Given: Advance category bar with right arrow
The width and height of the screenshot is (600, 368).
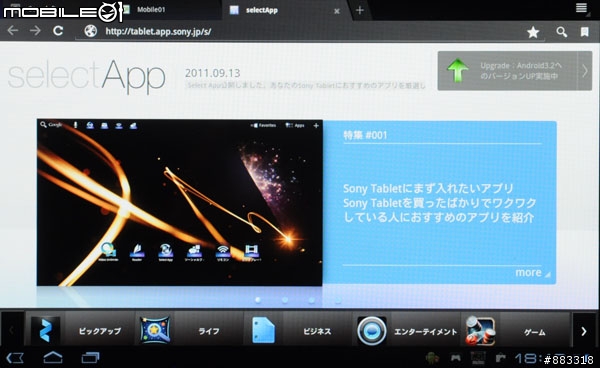Looking at the screenshot, I should click(x=584, y=331).
